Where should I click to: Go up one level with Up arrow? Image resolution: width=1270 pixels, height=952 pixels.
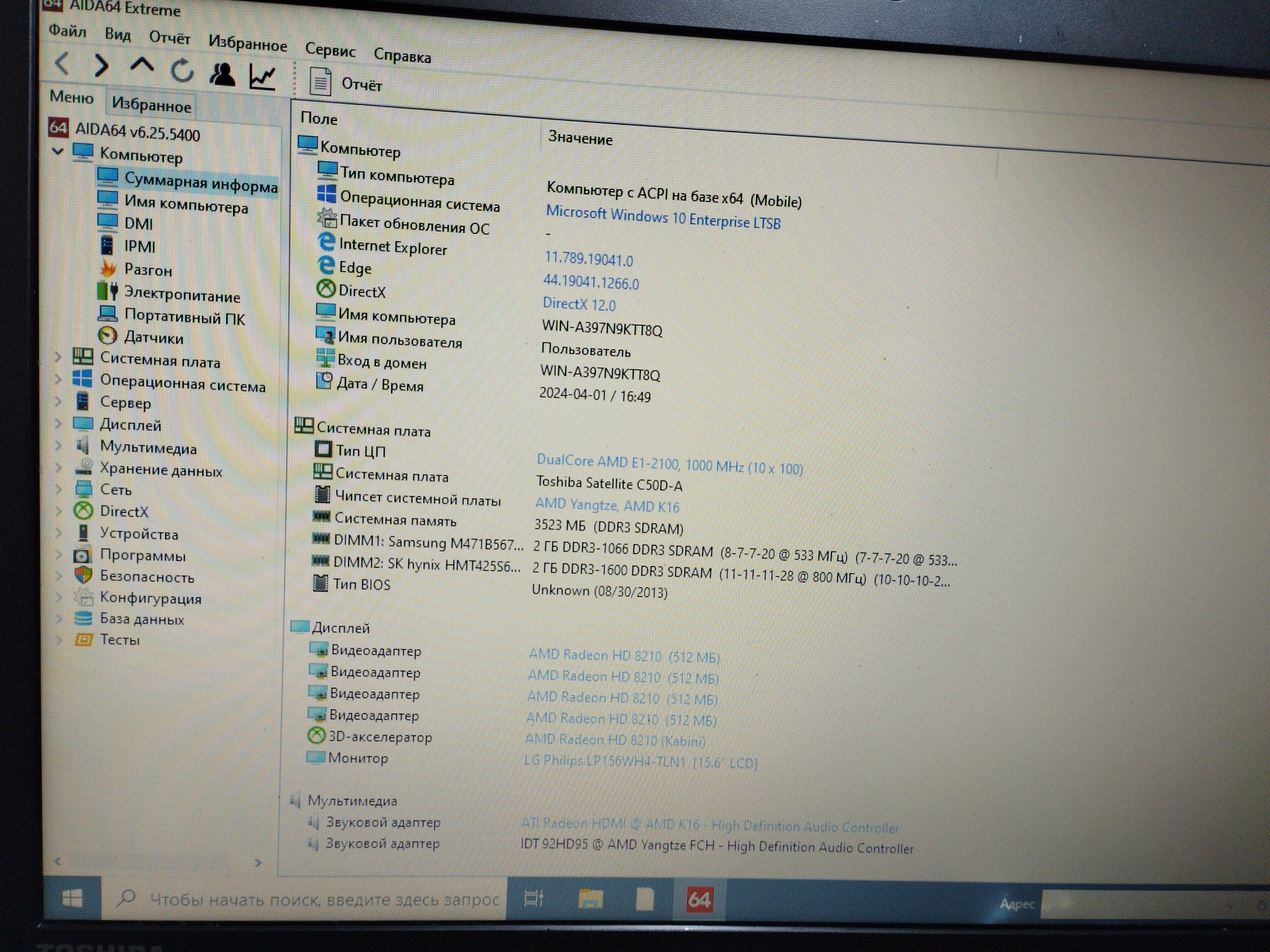click(x=142, y=65)
